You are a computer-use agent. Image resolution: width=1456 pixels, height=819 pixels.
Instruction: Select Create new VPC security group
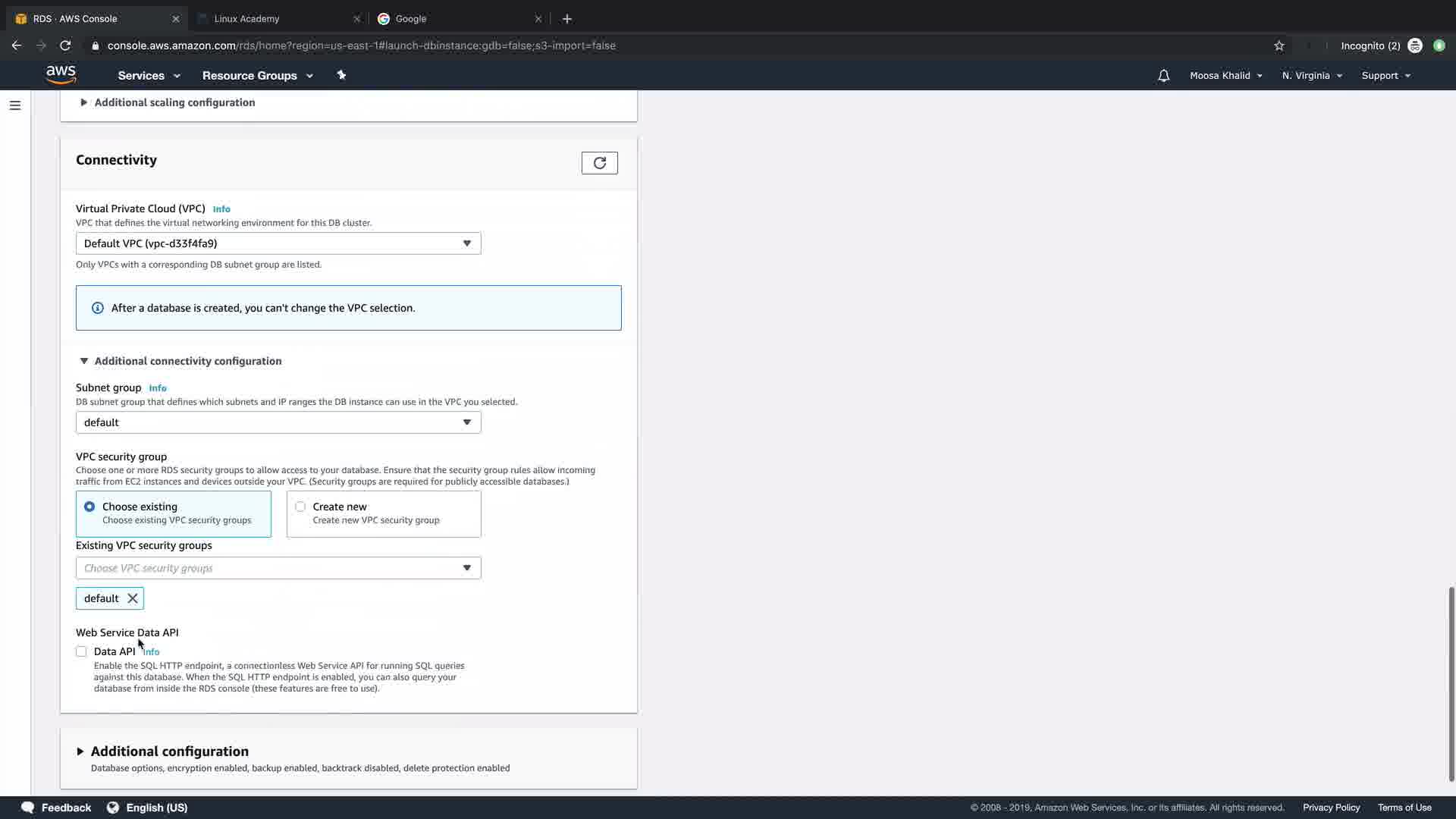coord(300,507)
